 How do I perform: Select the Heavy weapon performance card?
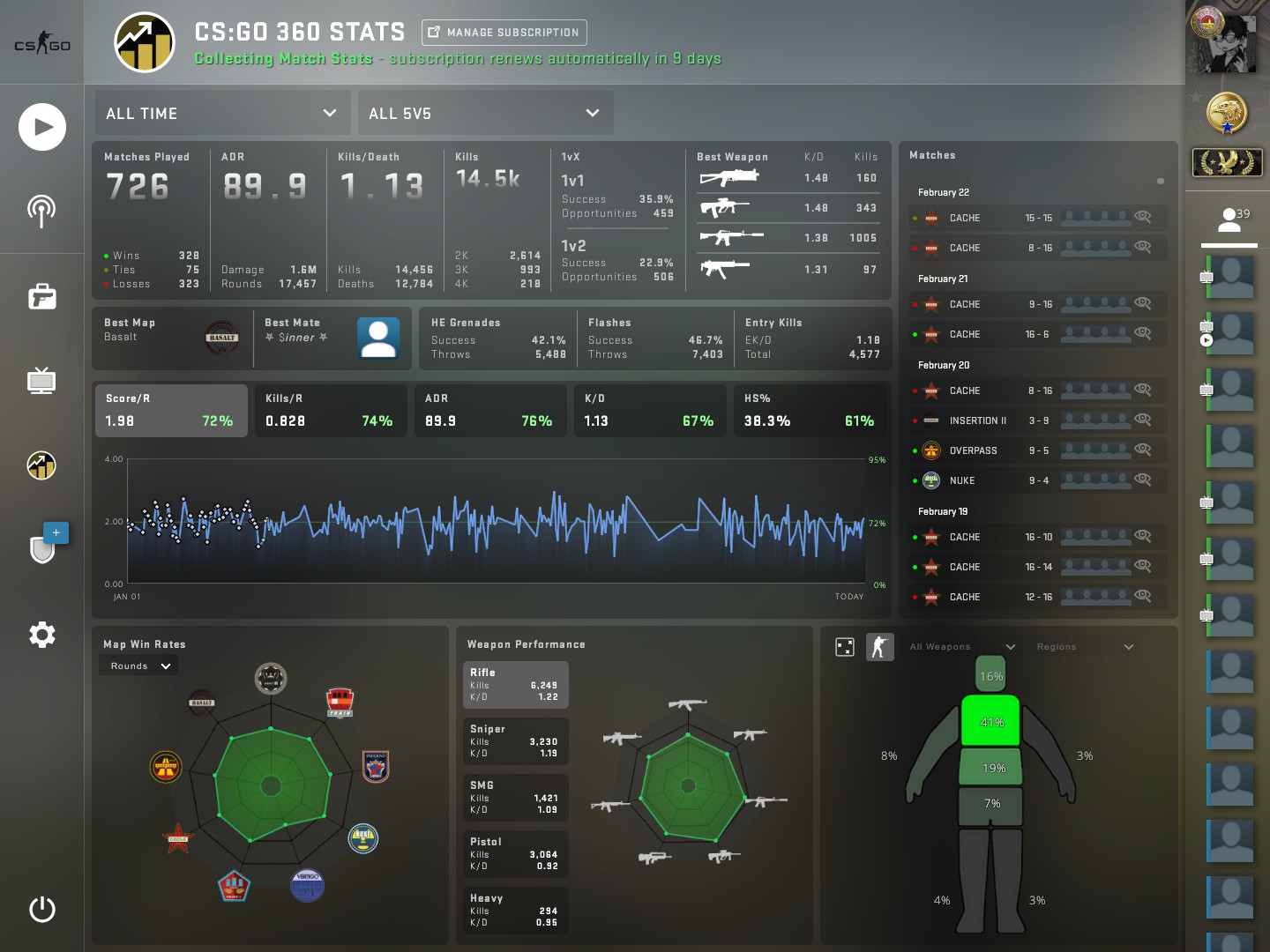(516, 911)
